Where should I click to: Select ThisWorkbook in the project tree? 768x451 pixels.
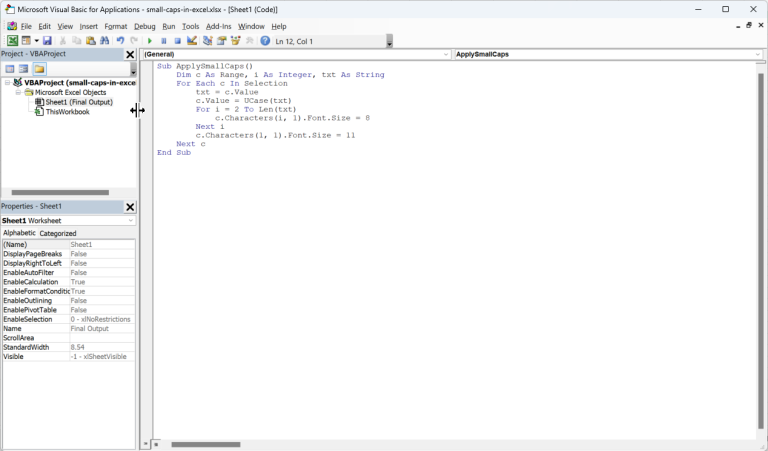point(67,112)
